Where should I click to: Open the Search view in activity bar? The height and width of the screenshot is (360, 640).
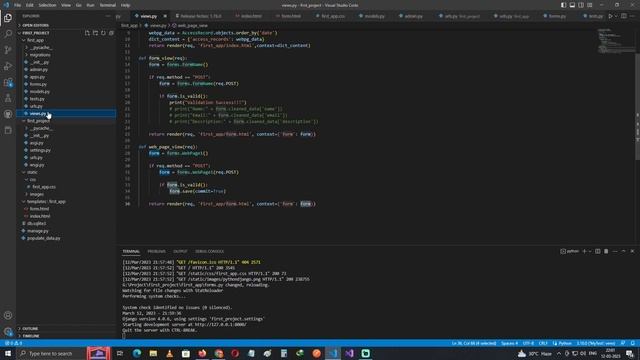click(8, 34)
